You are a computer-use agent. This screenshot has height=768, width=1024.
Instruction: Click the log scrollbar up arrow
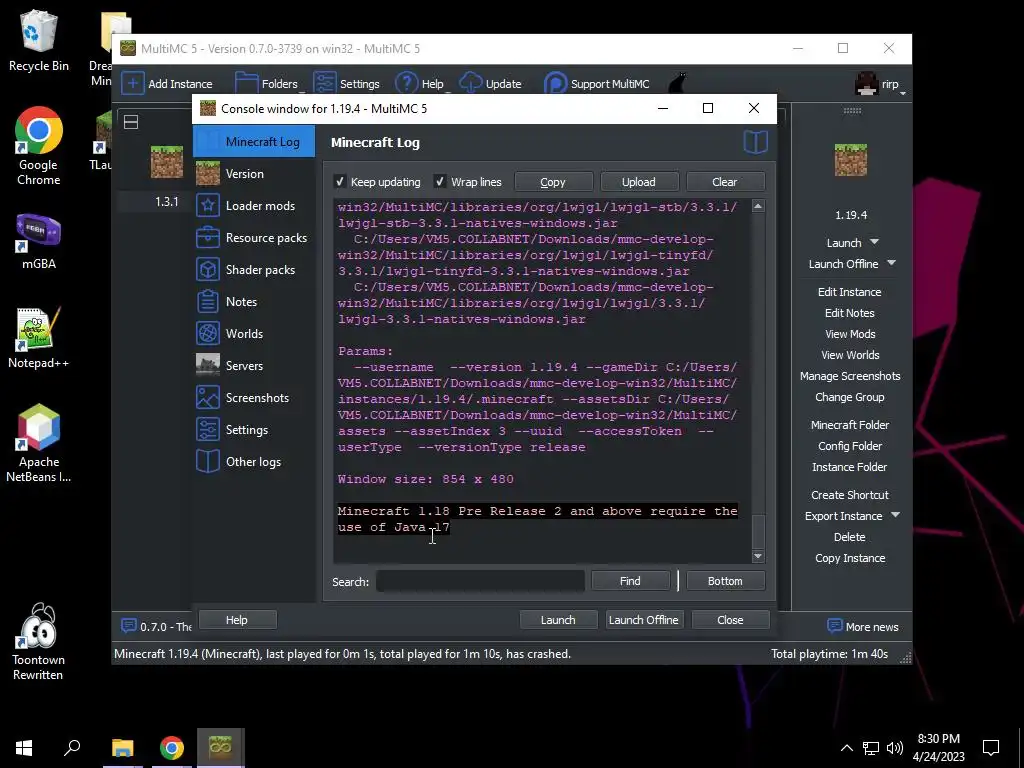tap(758, 206)
